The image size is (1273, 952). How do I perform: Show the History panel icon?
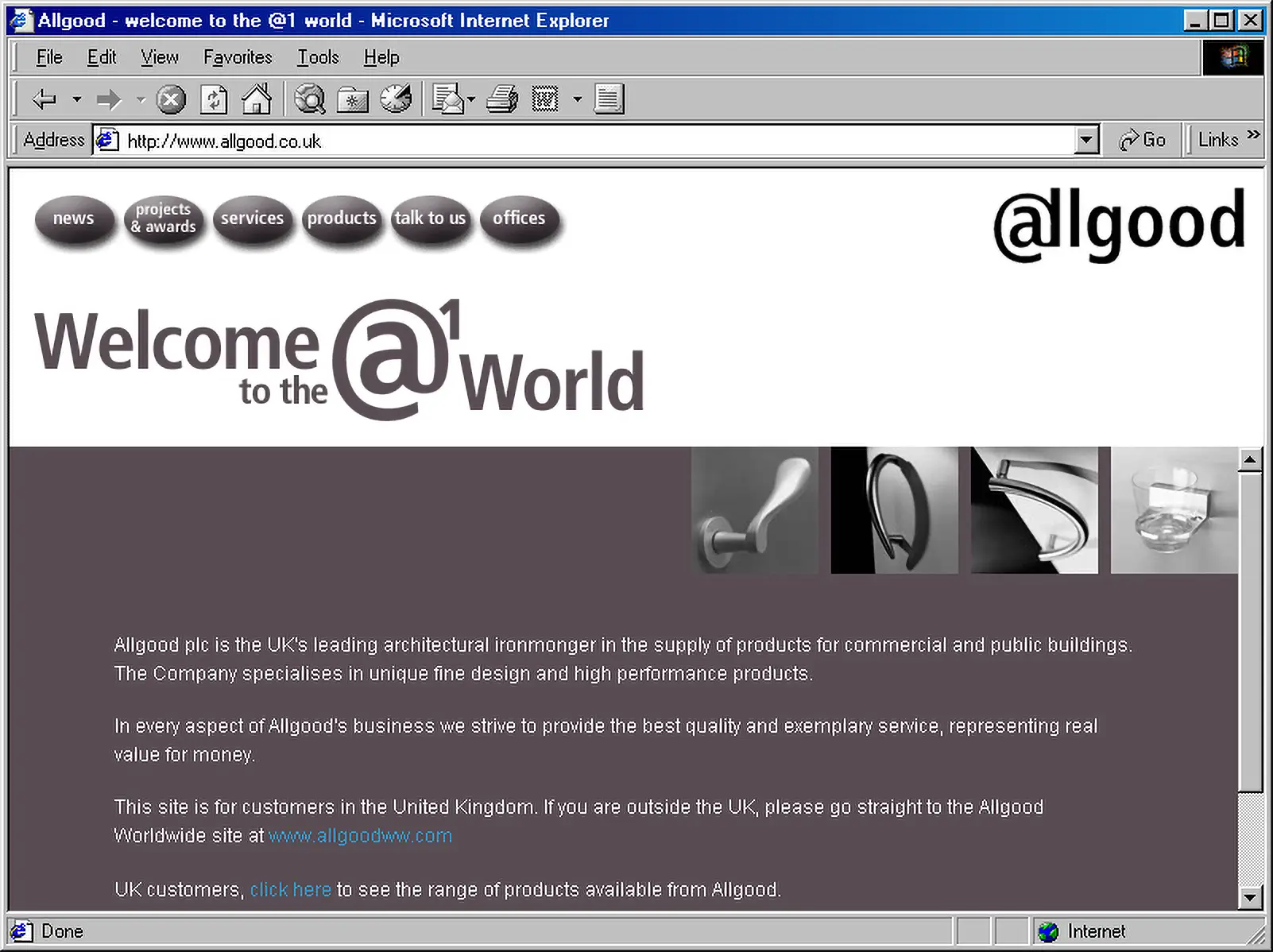click(x=396, y=100)
